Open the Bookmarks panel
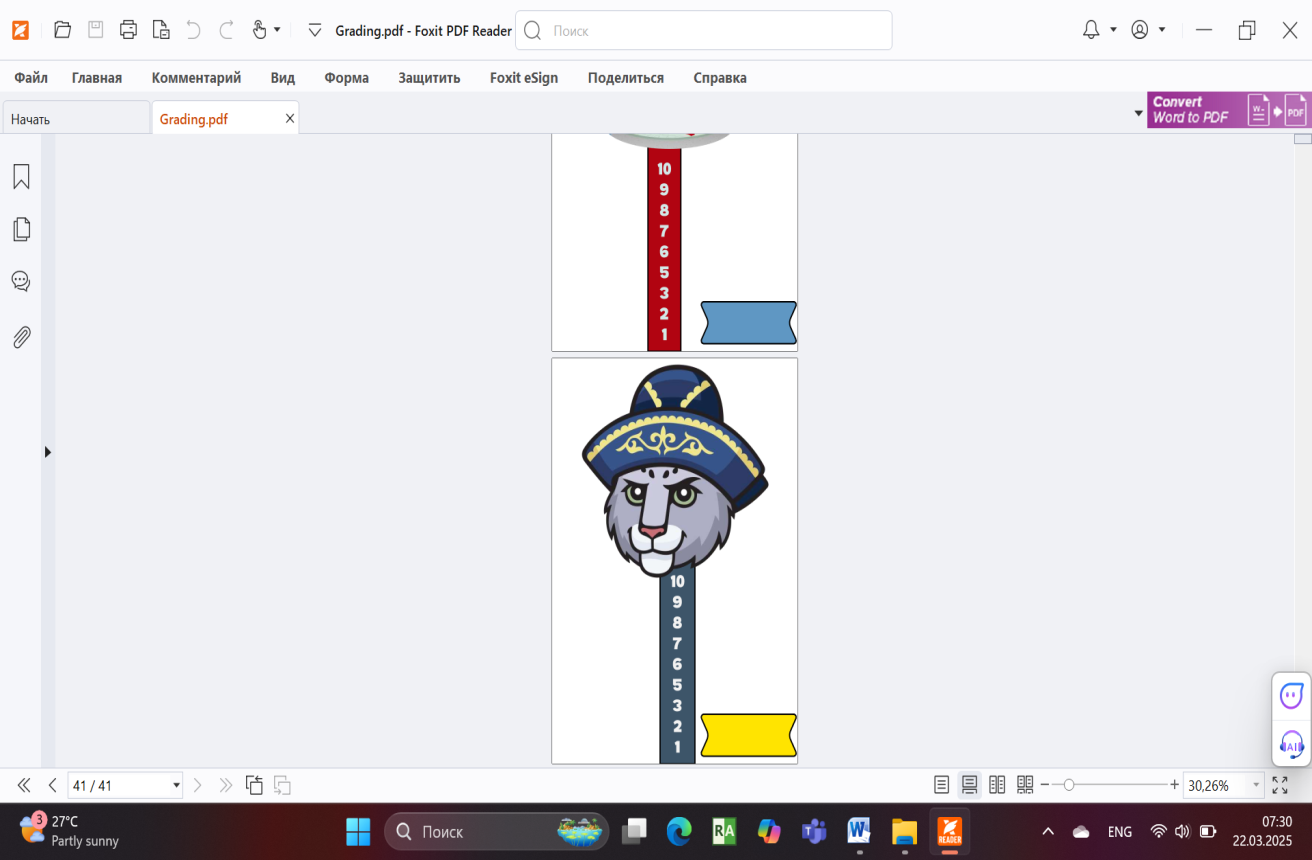Image resolution: width=1312 pixels, height=860 pixels. pyautogui.click(x=21, y=177)
